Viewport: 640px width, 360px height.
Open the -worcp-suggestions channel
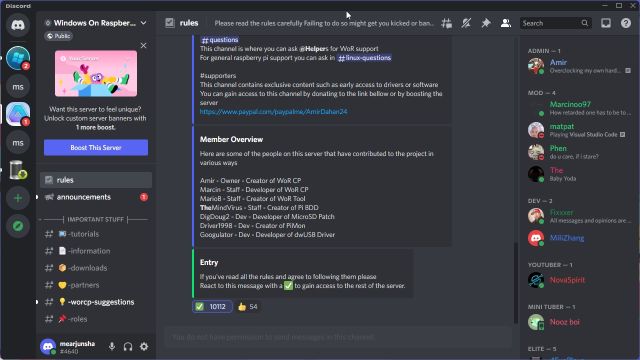[x=96, y=302]
